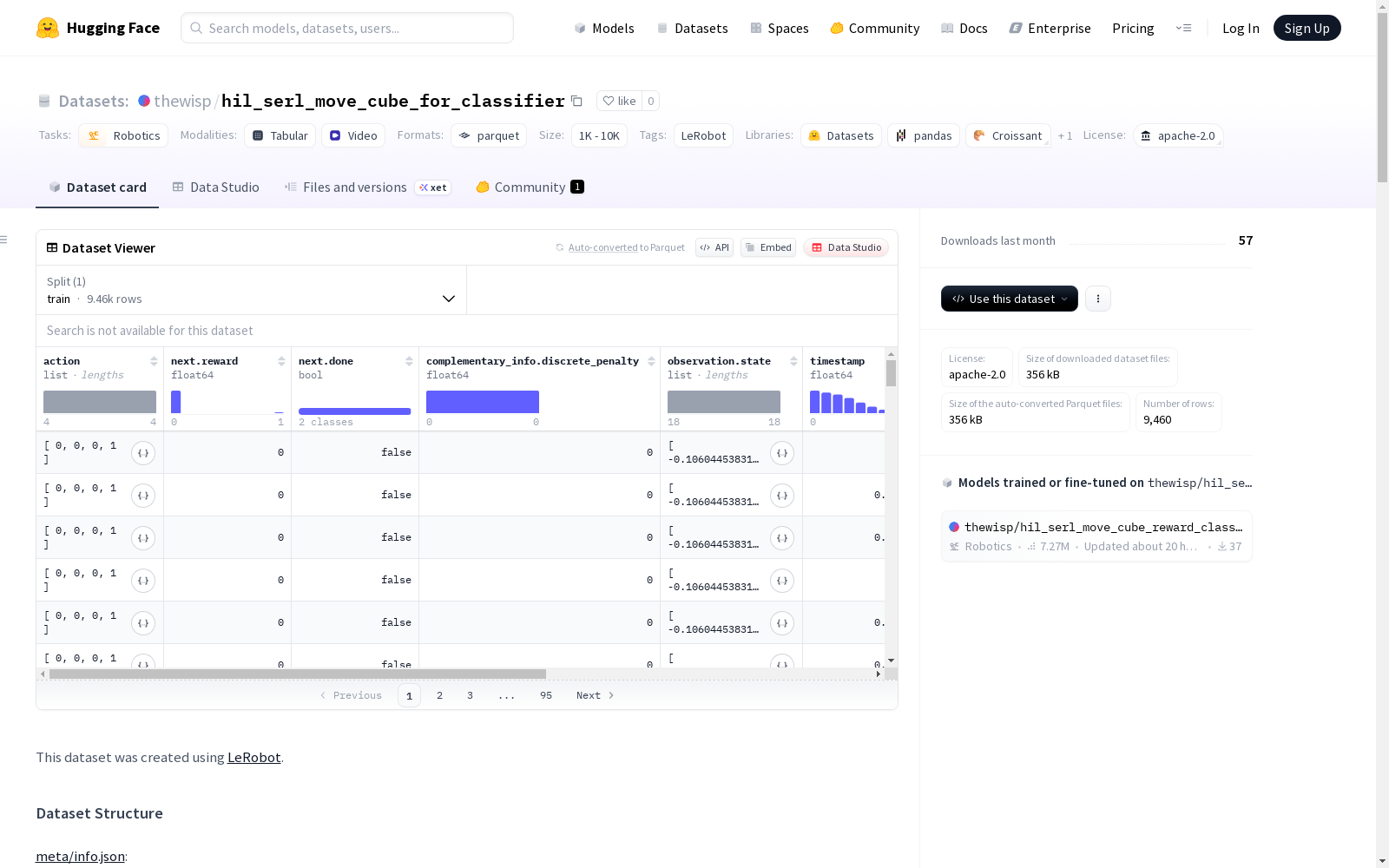Jump to page 95 of the dataset

(546, 695)
